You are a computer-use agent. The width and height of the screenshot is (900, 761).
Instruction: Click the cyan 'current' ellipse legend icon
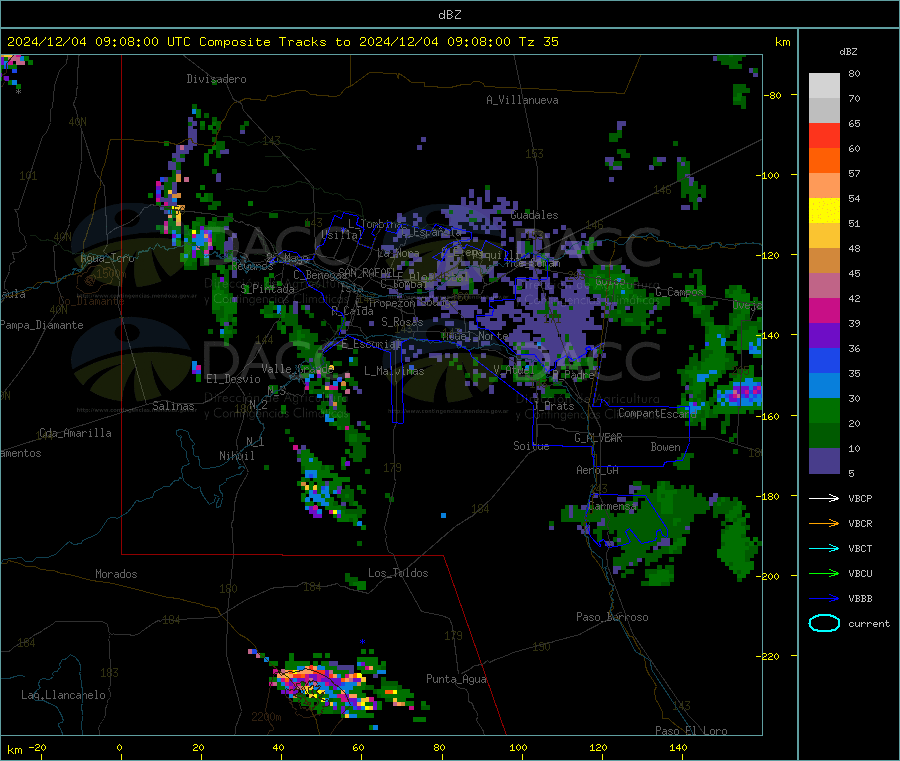tap(824, 623)
